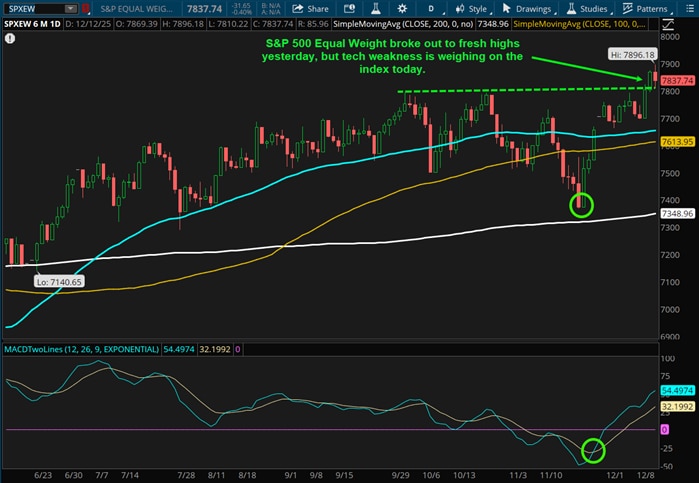This screenshot has width=699, height=483.
Task: Click the chart scale toggle icon above price axis
Action: [668, 24]
